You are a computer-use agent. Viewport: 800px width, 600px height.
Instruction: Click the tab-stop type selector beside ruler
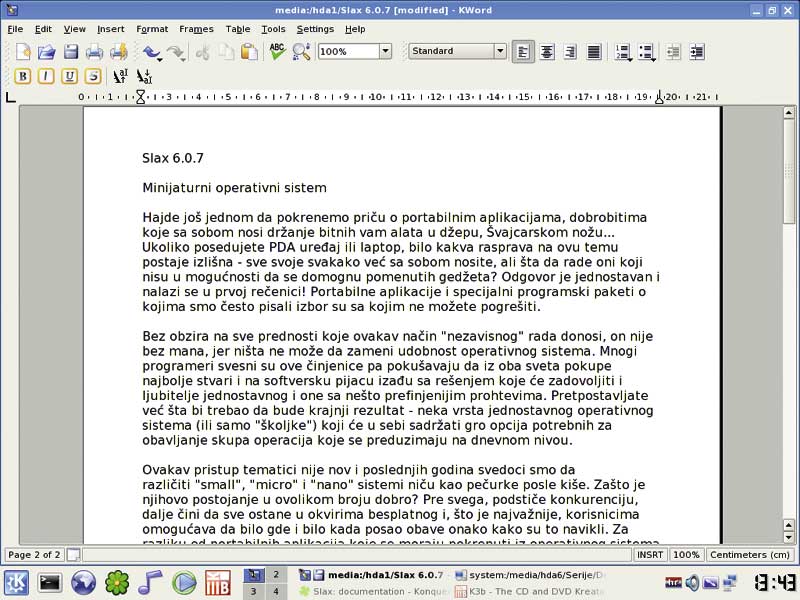[10, 96]
